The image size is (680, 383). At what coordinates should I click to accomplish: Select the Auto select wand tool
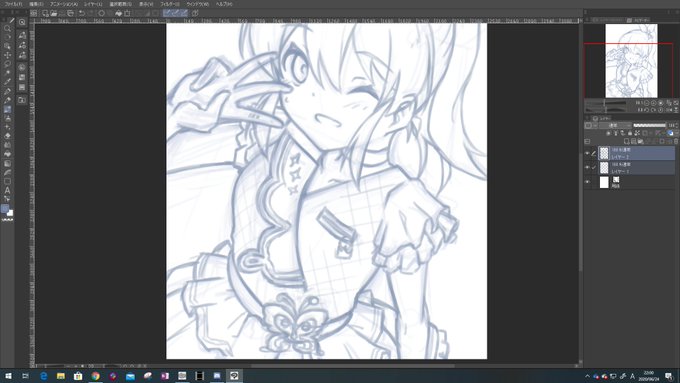[7, 73]
